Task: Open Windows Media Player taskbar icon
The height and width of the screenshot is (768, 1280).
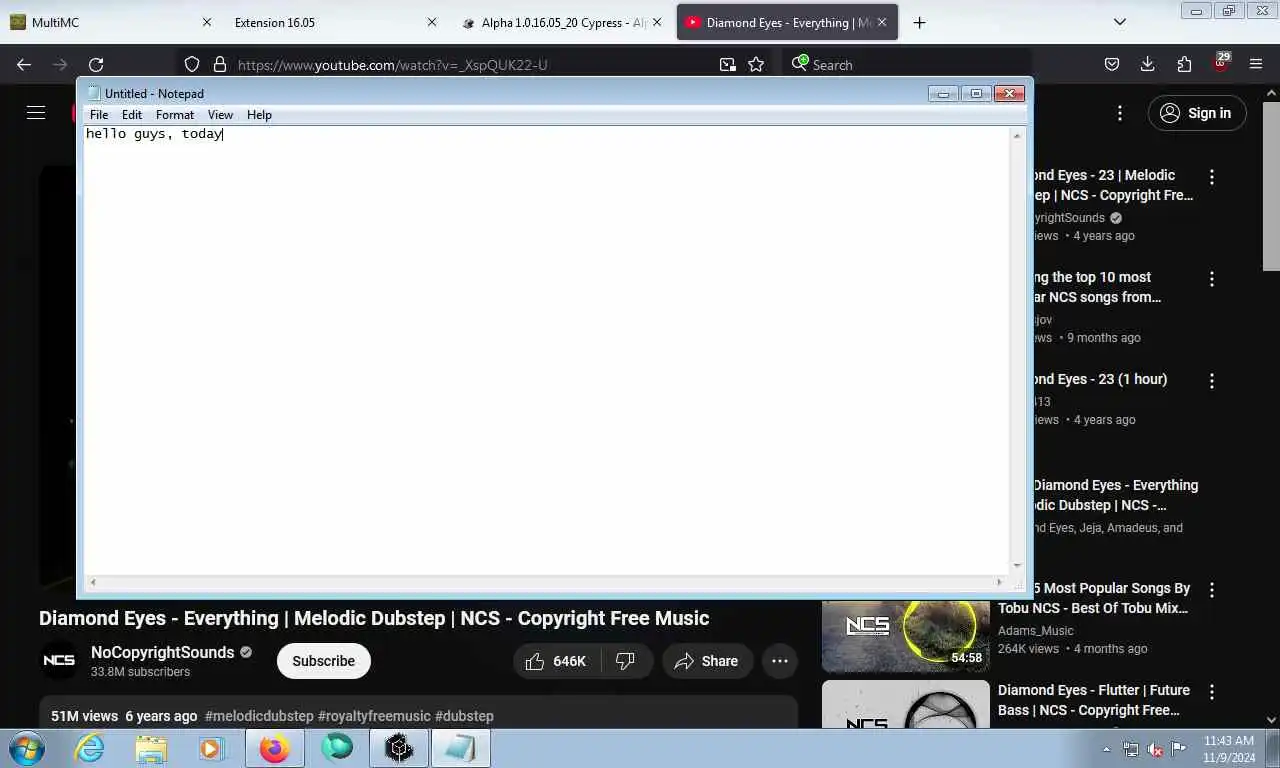Action: [211, 748]
